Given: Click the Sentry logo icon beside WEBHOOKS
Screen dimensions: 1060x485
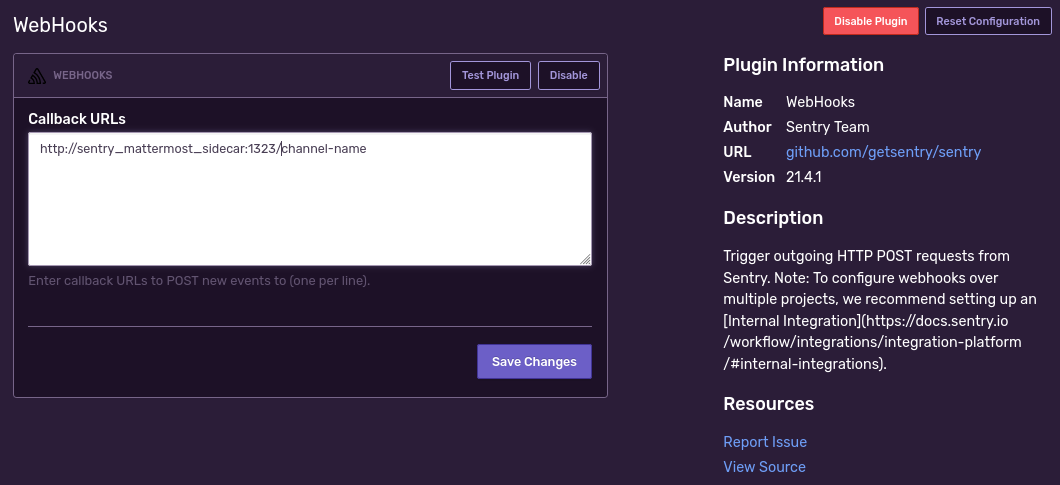Looking at the screenshot, I should pos(37,76).
